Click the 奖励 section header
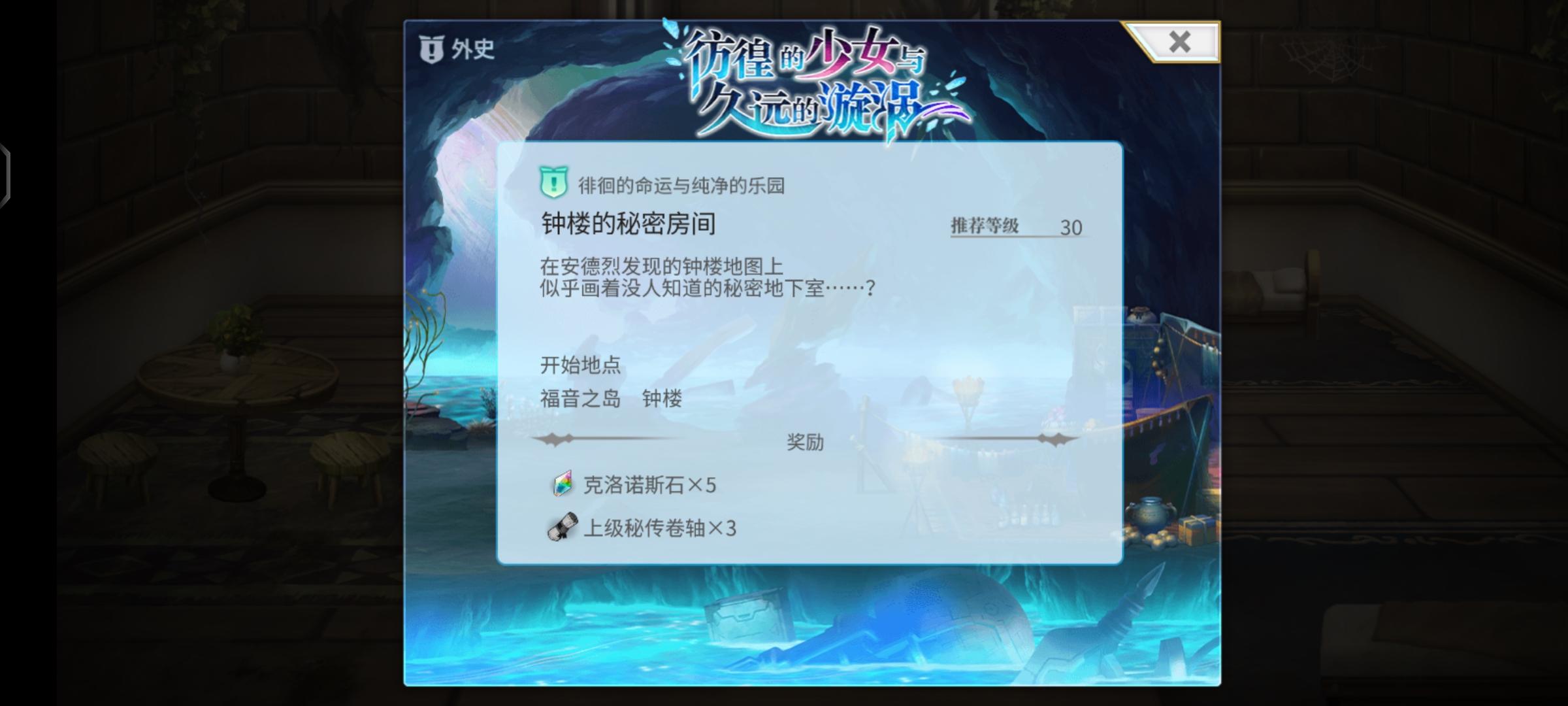 (805, 443)
